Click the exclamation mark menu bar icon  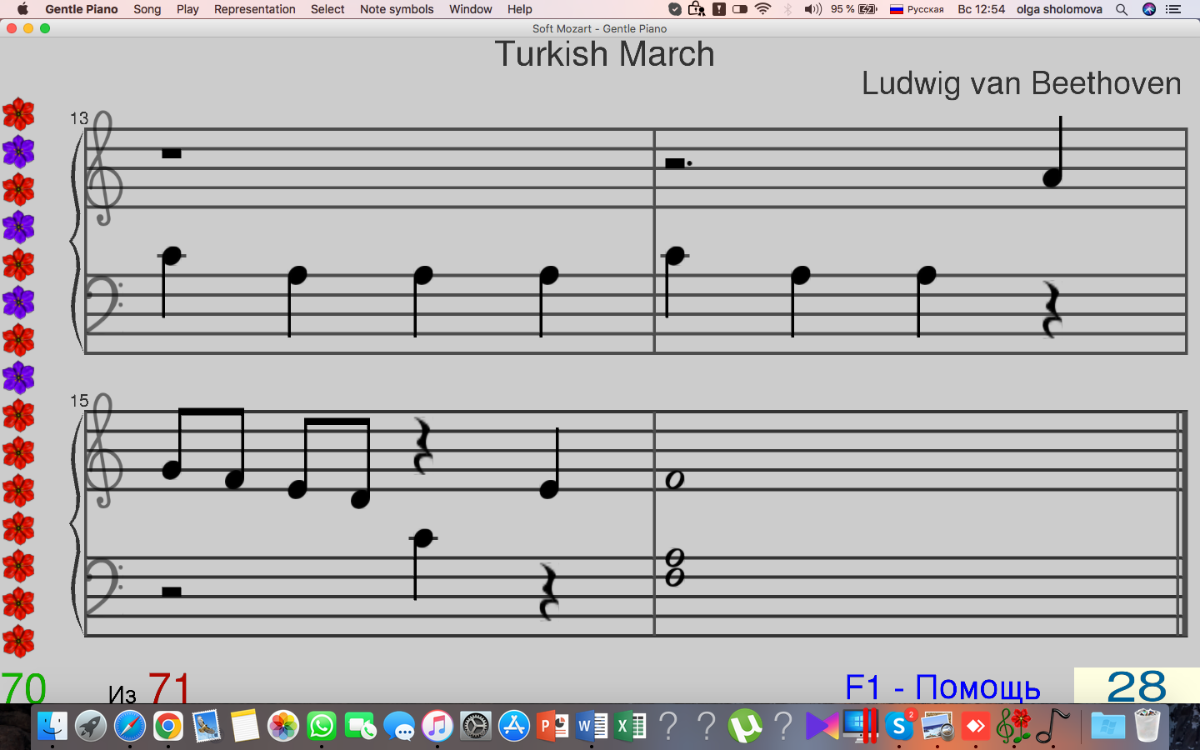tap(719, 9)
